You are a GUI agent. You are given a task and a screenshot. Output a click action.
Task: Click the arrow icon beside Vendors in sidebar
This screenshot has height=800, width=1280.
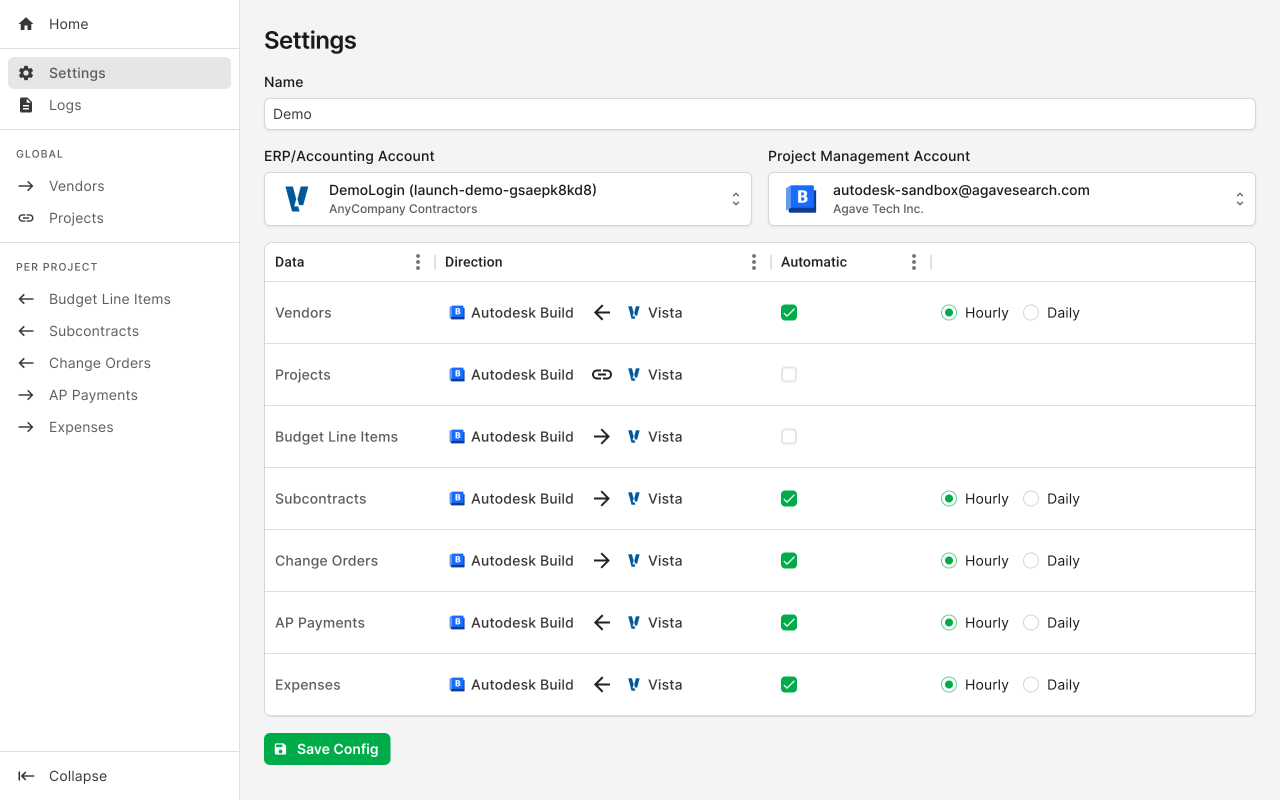[x=26, y=186]
